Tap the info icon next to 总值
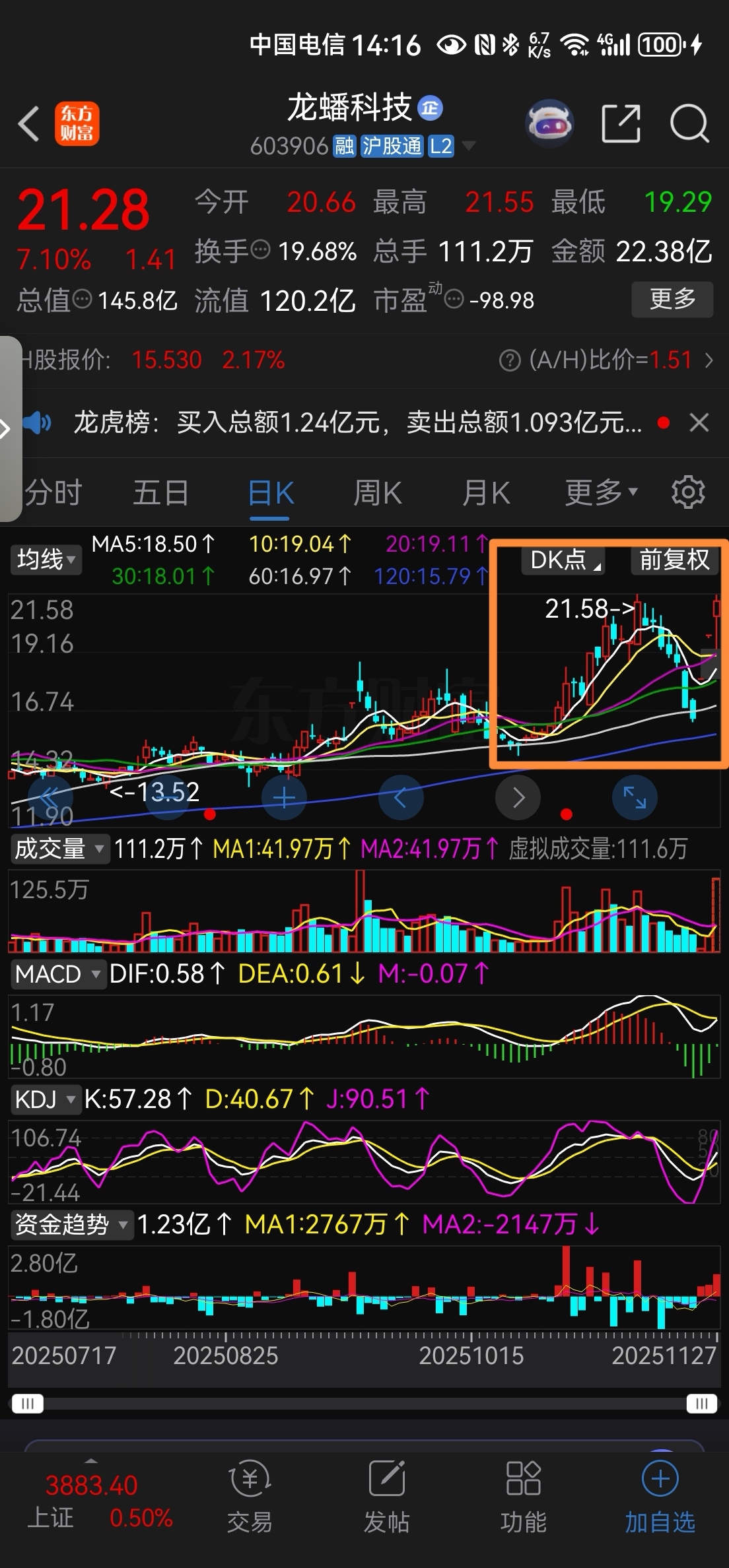The width and height of the screenshot is (729, 1568). tap(82, 300)
